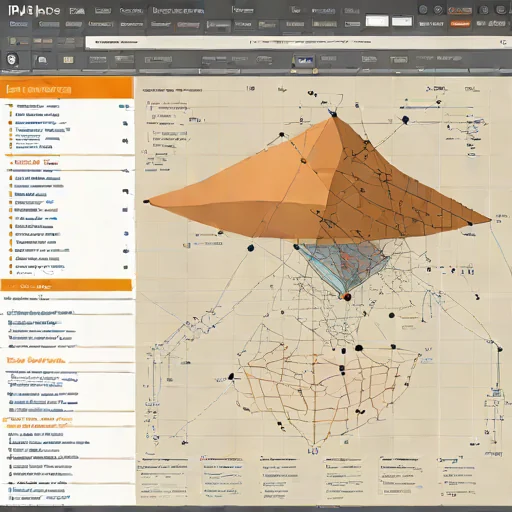Select the large orange pyramid in the canvas
Image resolution: width=512 pixels, height=512 pixels.
pyautogui.click(x=317, y=187)
